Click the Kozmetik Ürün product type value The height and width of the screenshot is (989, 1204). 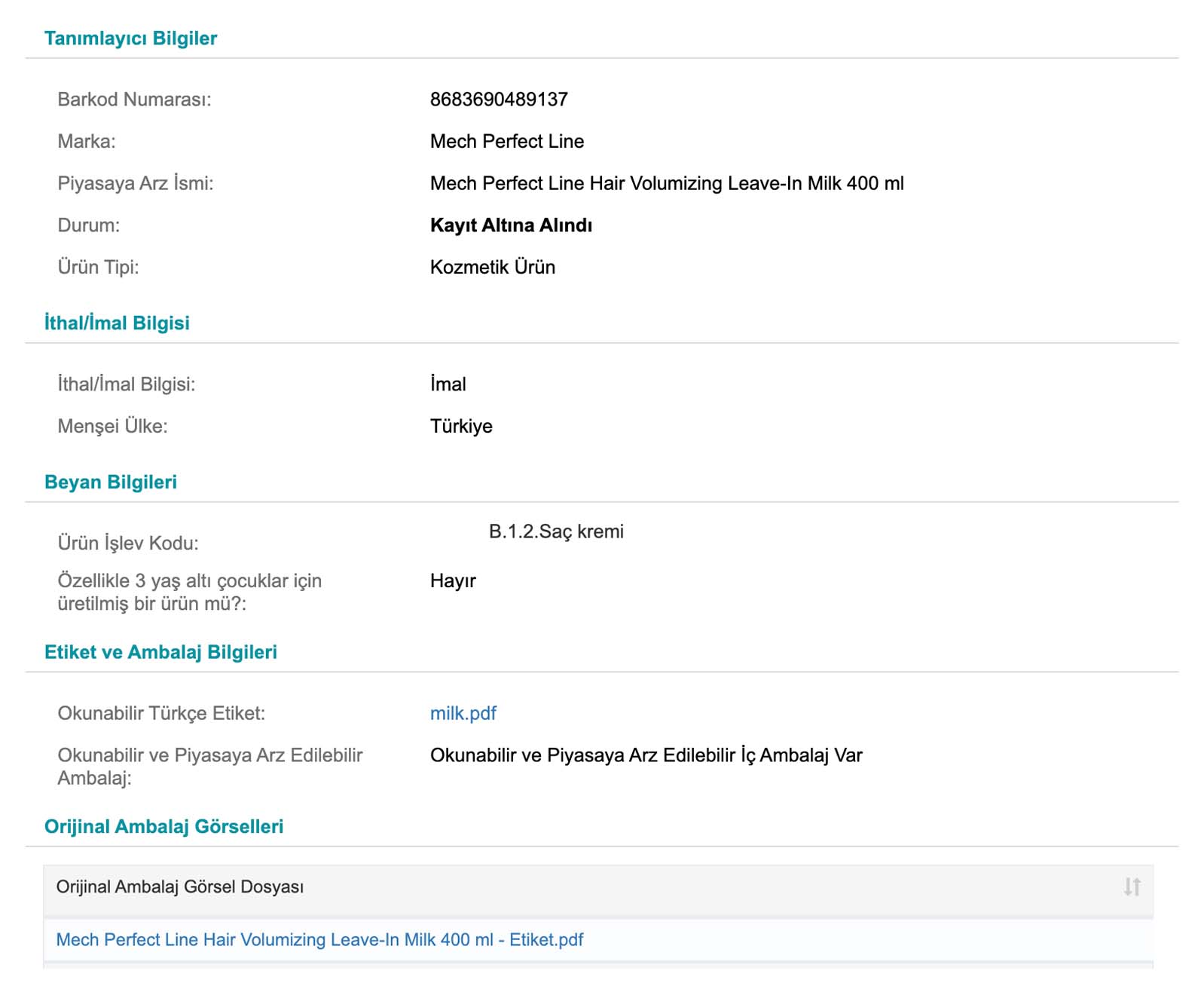[493, 267]
